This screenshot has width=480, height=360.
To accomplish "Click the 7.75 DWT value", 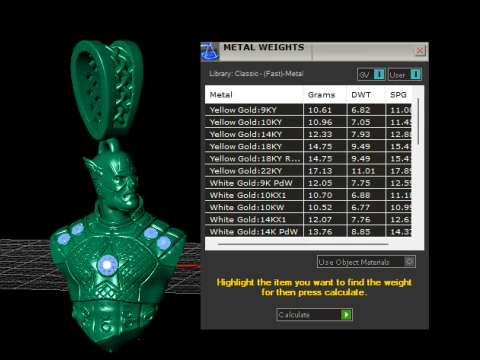I will (361, 183).
